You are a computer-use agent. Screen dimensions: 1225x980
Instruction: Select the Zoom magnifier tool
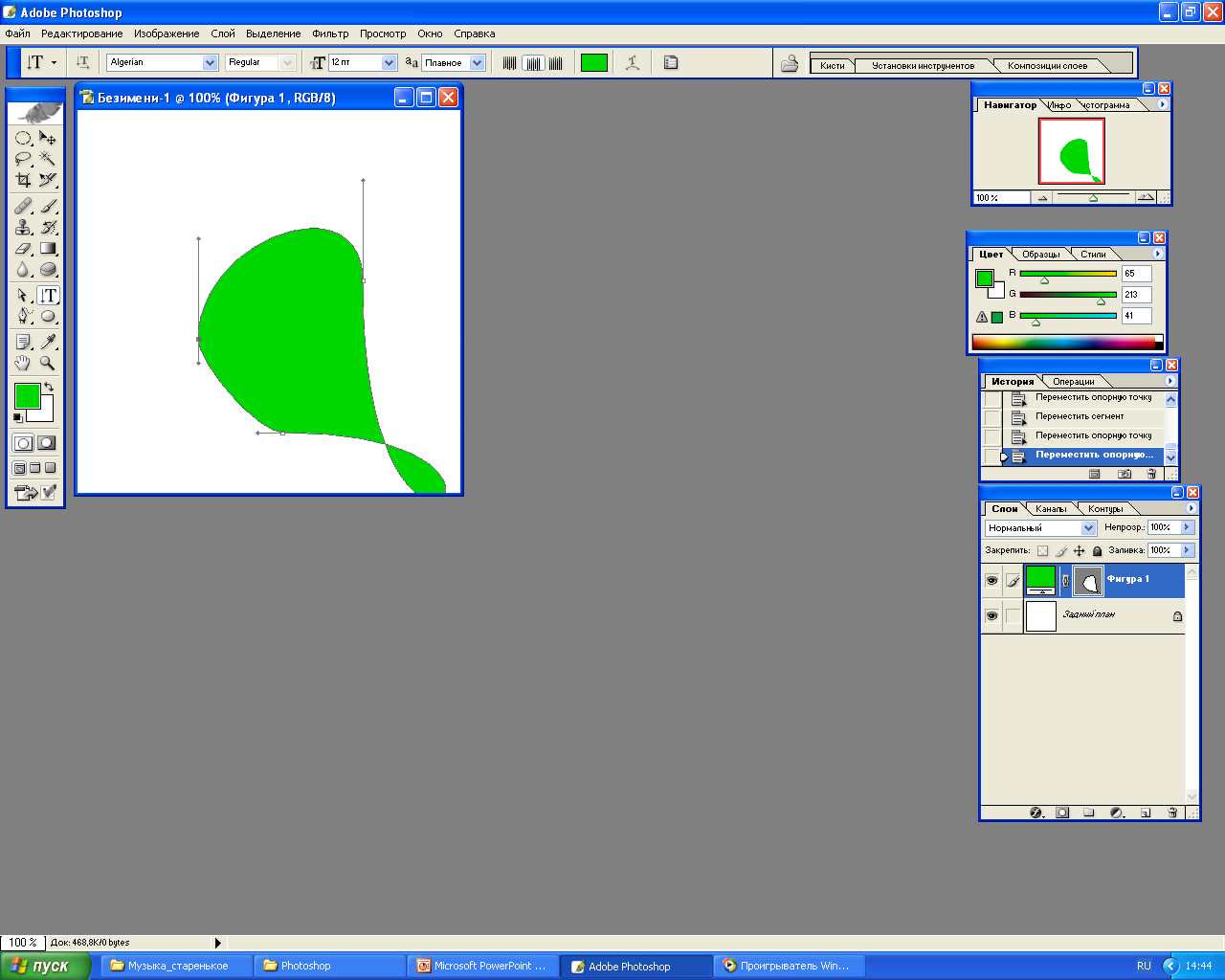(x=48, y=363)
